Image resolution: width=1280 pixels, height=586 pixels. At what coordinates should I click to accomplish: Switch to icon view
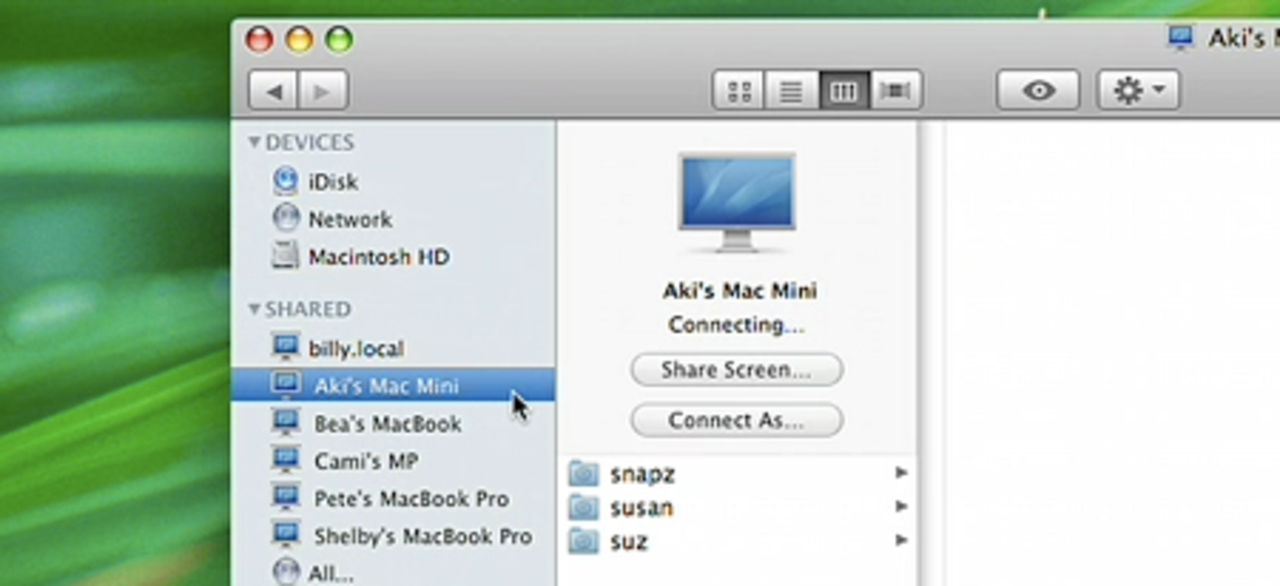pyautogui.click(x=739, y=91)
